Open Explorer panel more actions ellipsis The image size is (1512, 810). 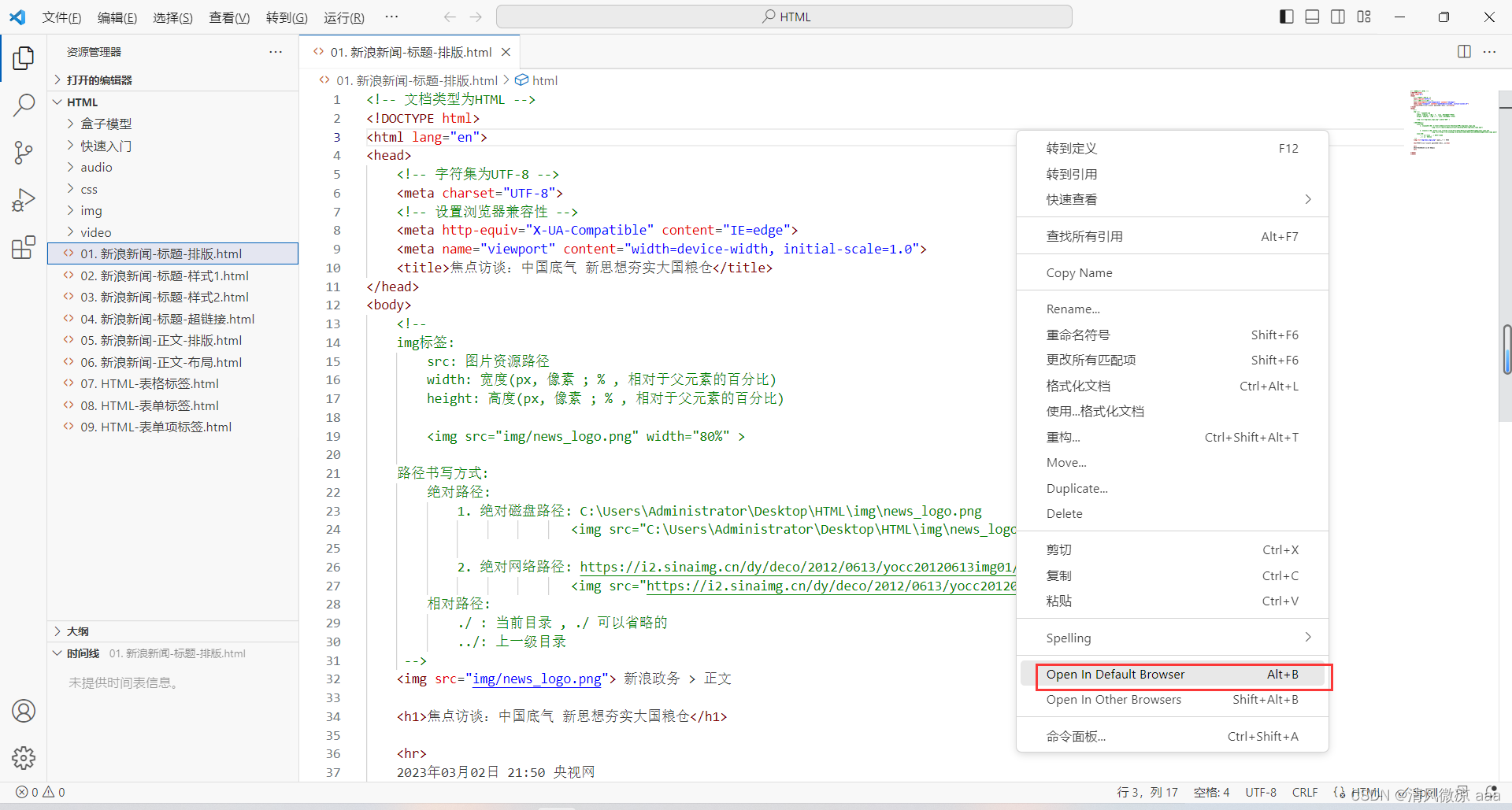coord(276,51)
